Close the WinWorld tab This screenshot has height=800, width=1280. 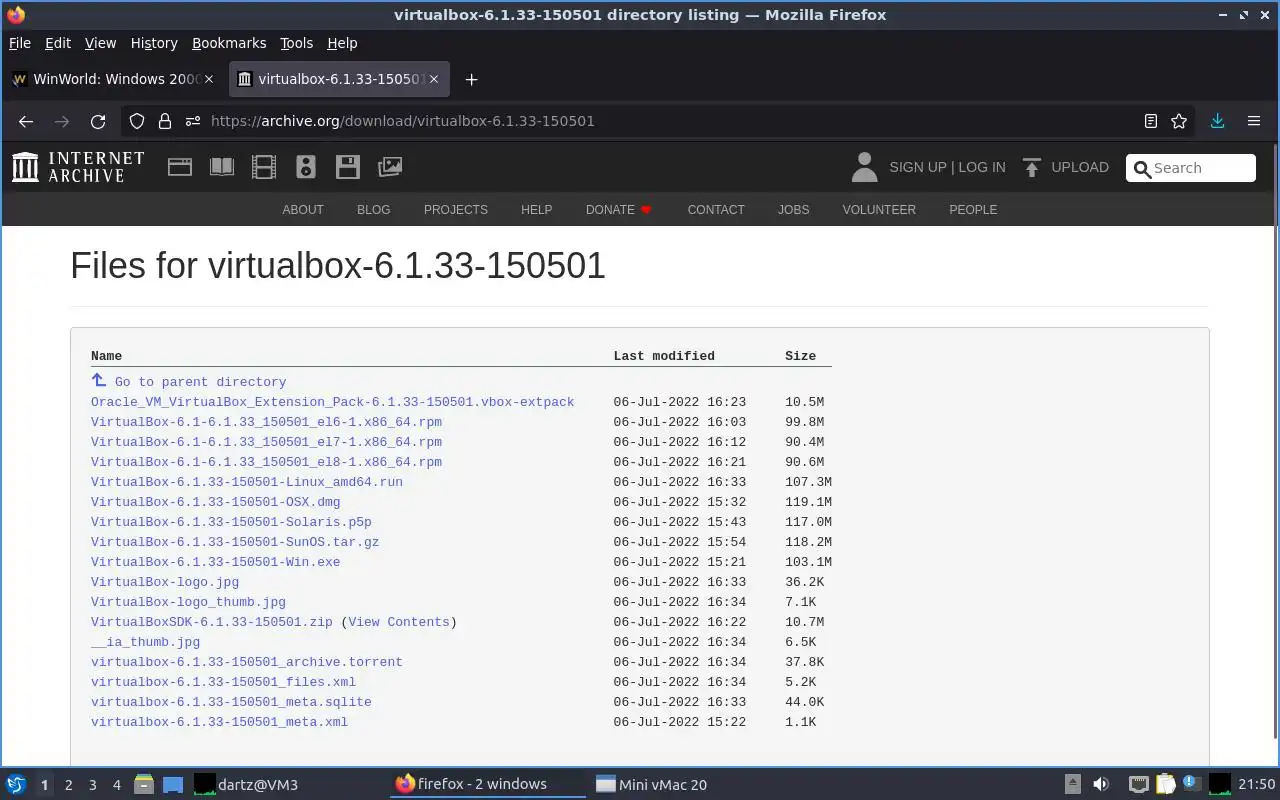tap(210, 79)
